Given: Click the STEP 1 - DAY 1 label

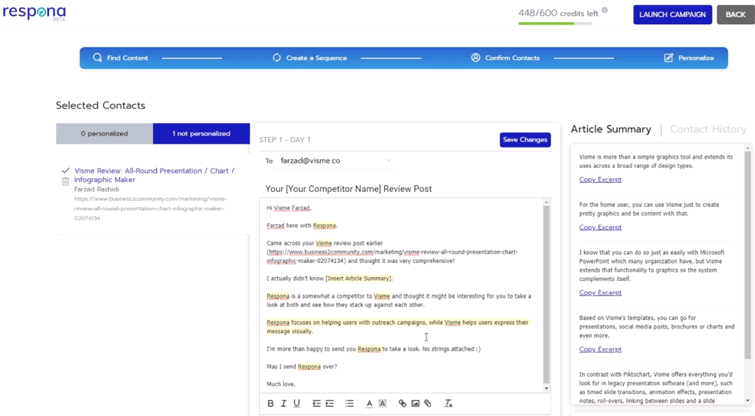Looking at the screenshot, I should tap(285, 140).
